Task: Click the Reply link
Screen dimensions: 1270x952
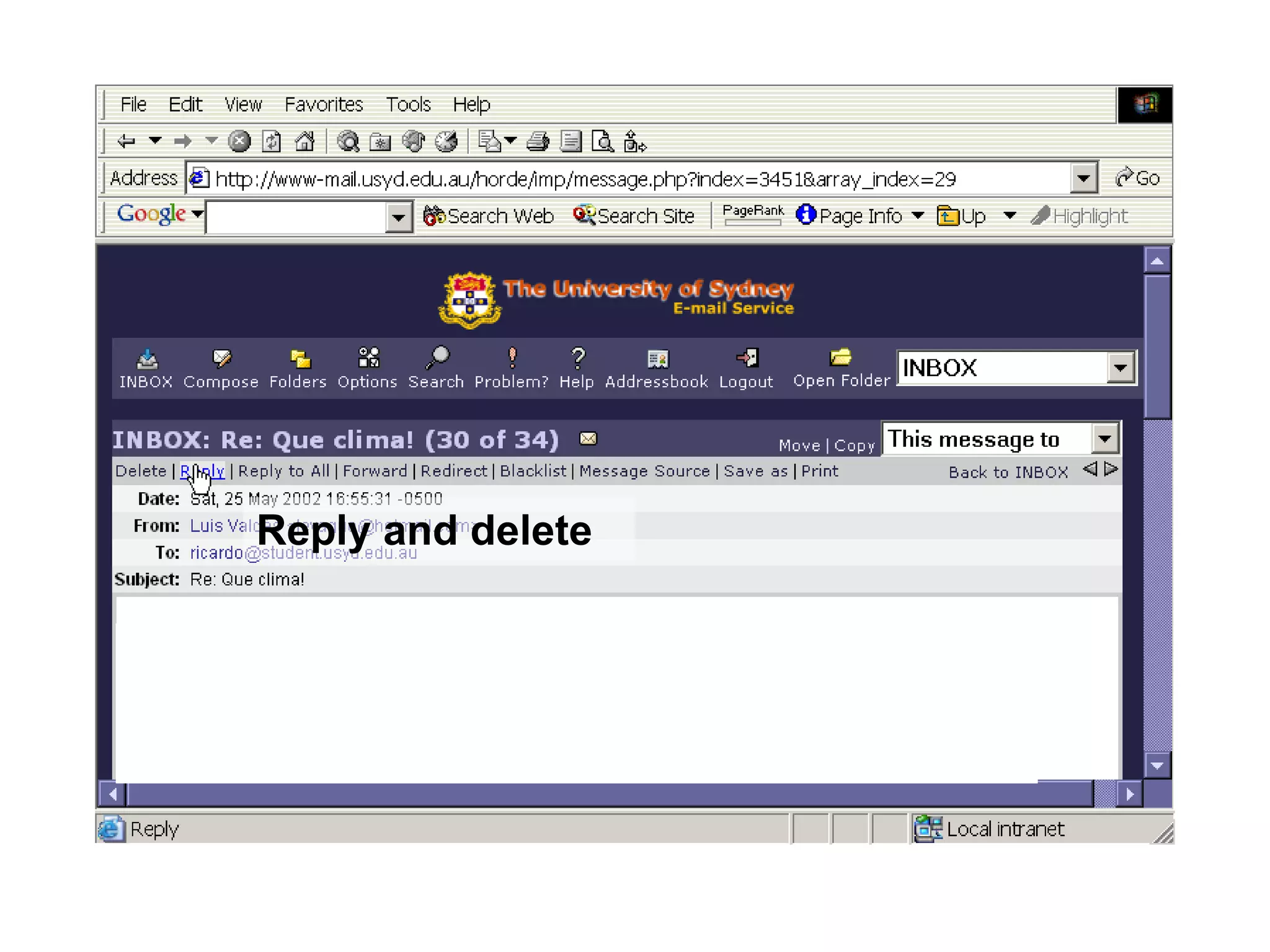Action: tap(202, 471)
